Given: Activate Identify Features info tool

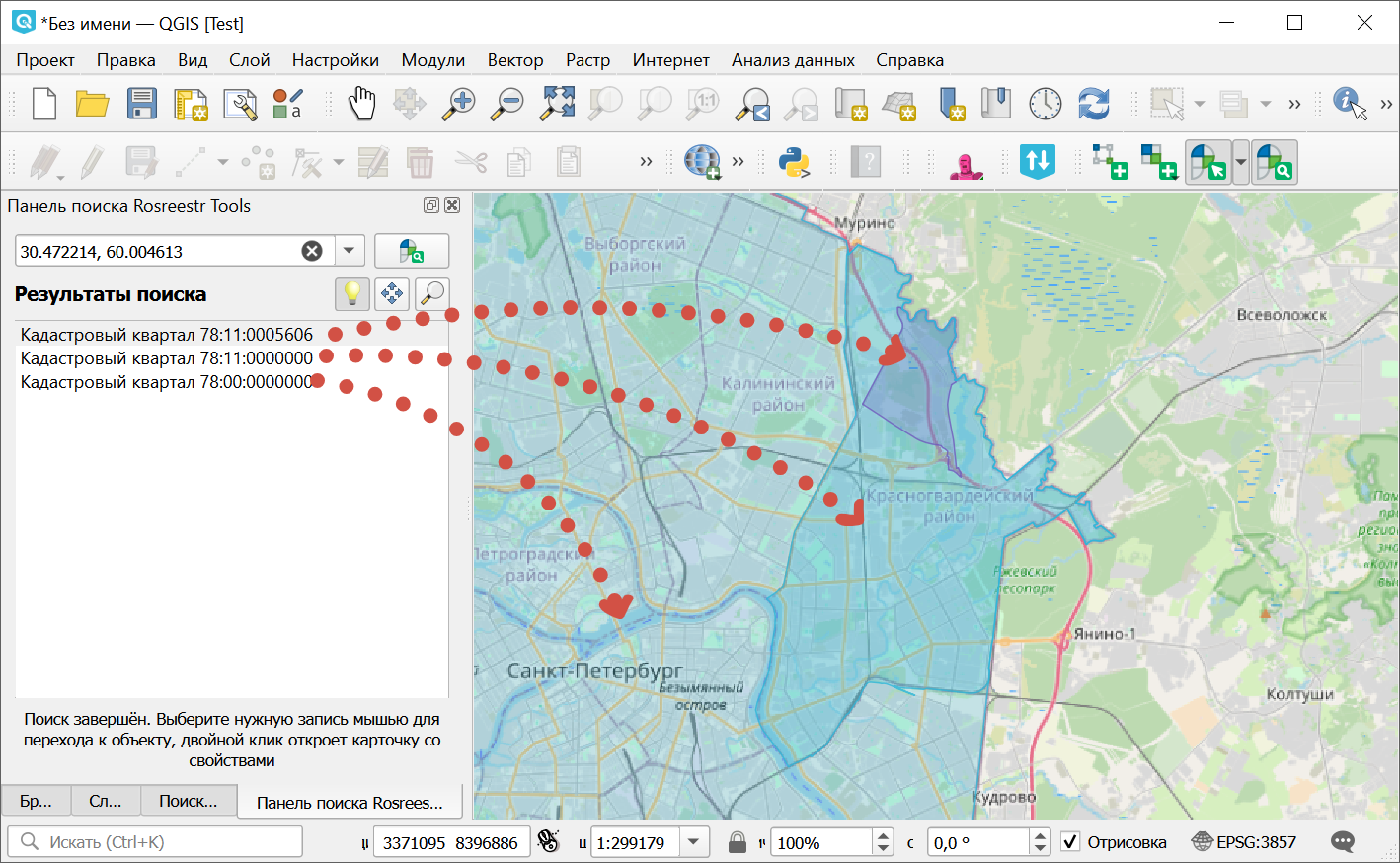Looking at the screenshot, I should (x=1349, y=104).
